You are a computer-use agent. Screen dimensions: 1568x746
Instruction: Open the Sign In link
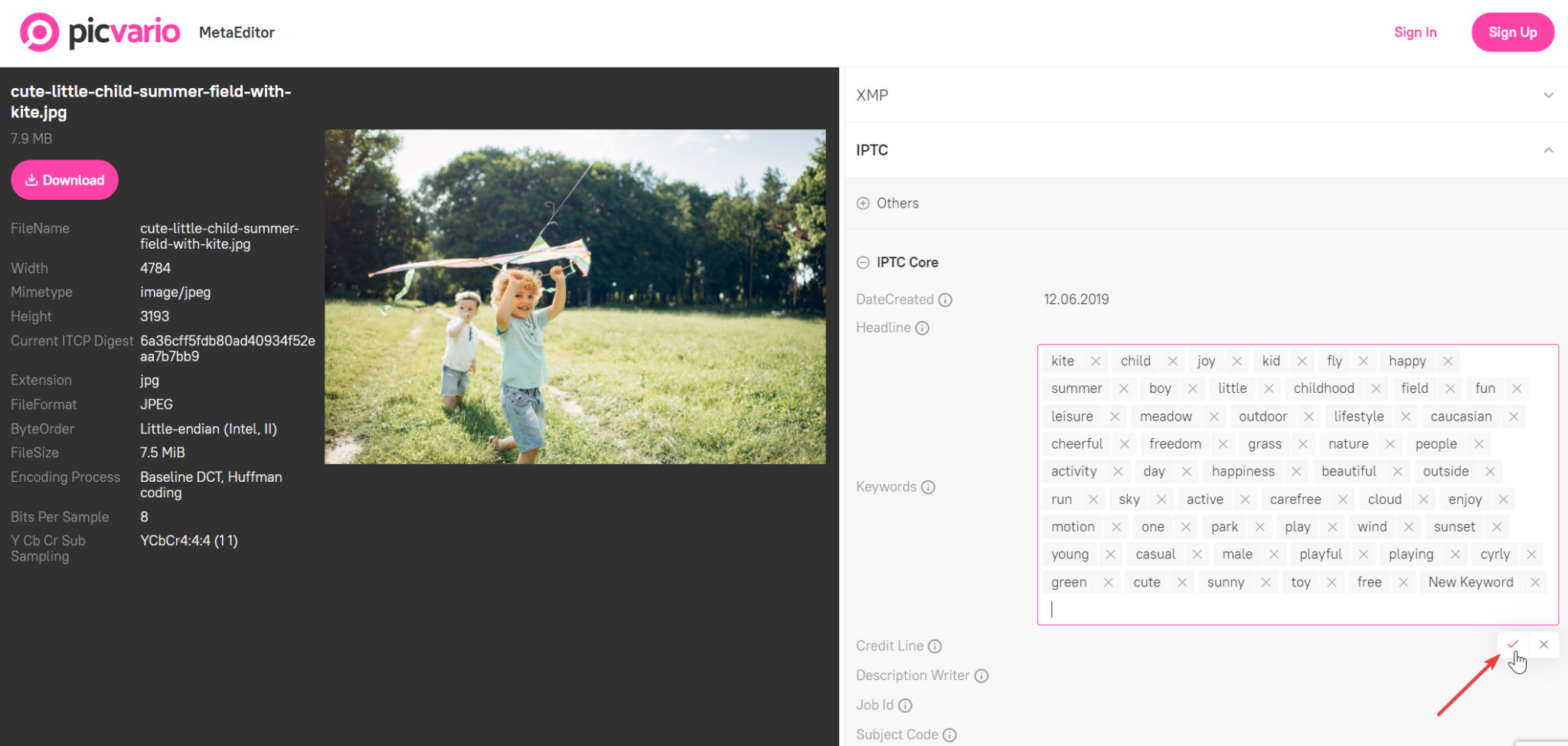click(x=1416, y=32)
